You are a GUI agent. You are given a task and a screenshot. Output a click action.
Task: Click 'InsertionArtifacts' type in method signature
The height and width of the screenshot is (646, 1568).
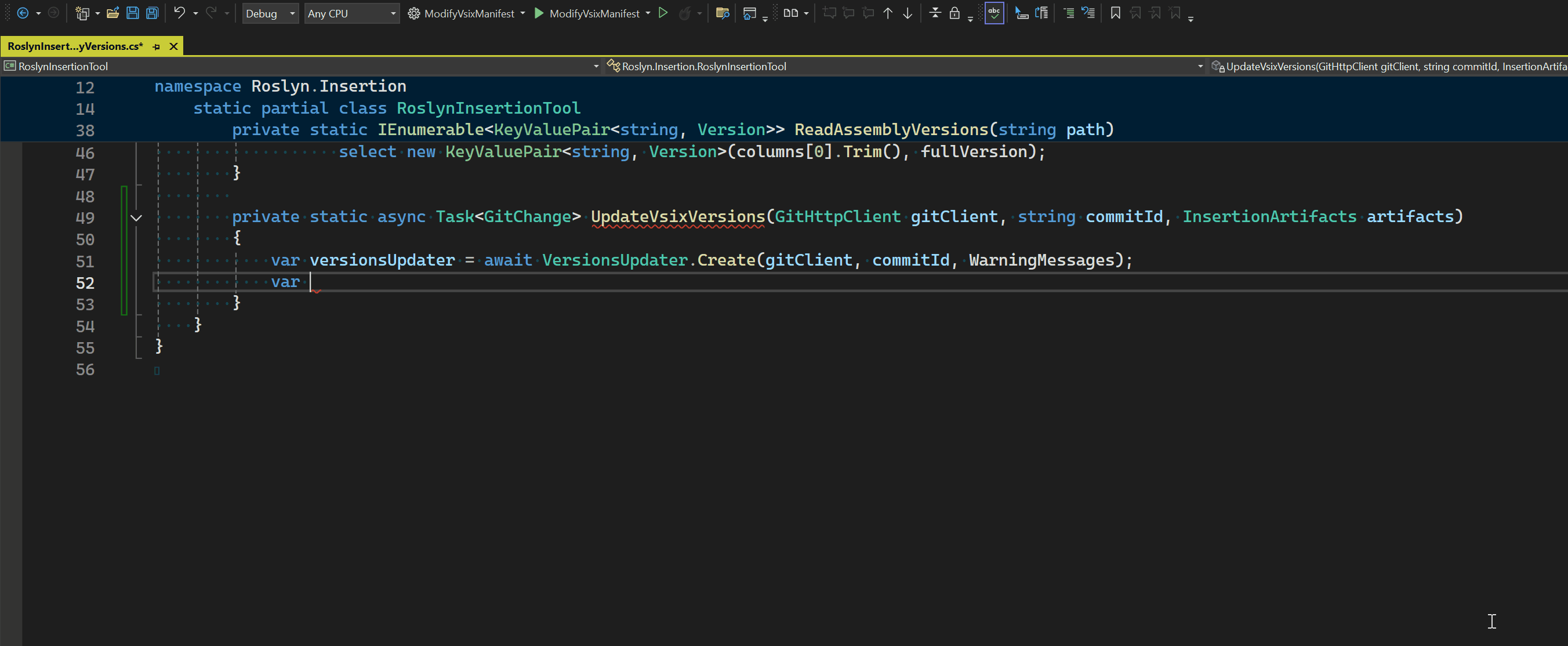tap(1270, 217)
